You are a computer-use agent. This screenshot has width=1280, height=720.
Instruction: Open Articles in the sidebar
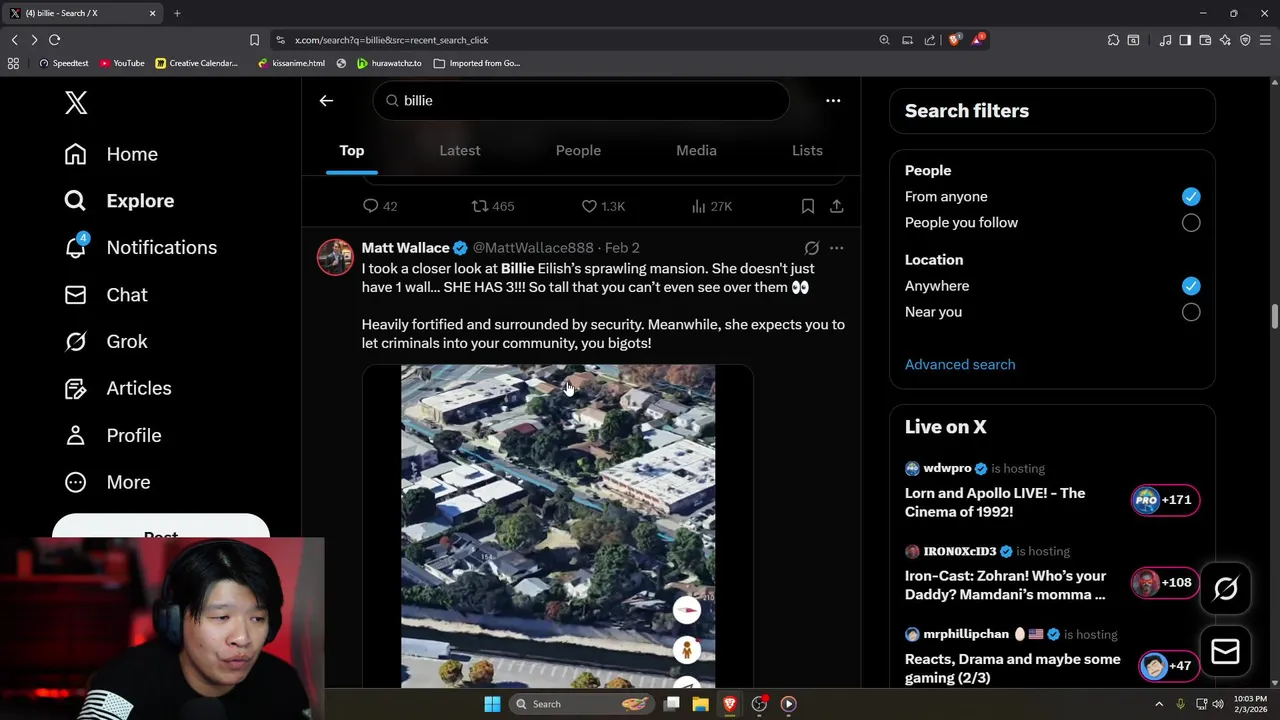pyautogui.click(x=117, y=388)
